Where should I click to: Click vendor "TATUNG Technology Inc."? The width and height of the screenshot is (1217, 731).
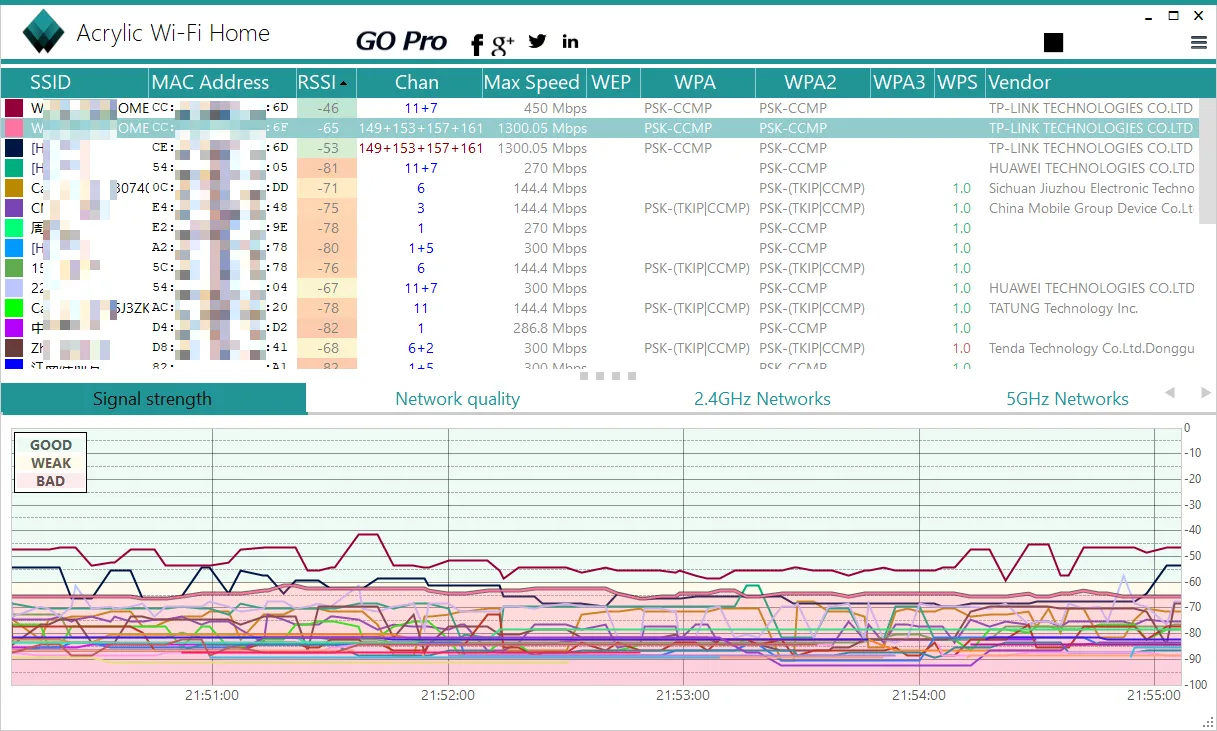(1063, 308)
